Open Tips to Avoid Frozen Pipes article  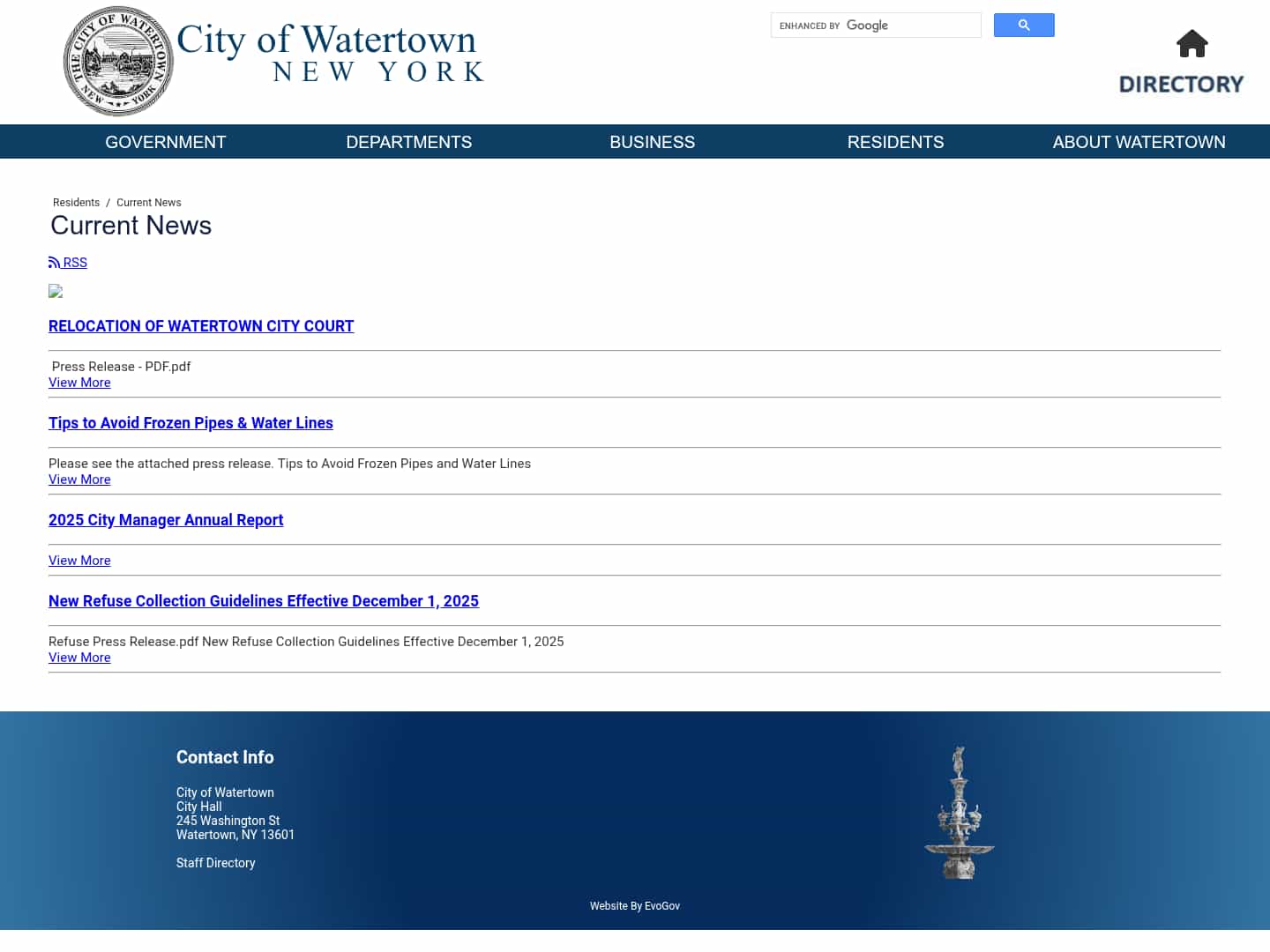190,423
